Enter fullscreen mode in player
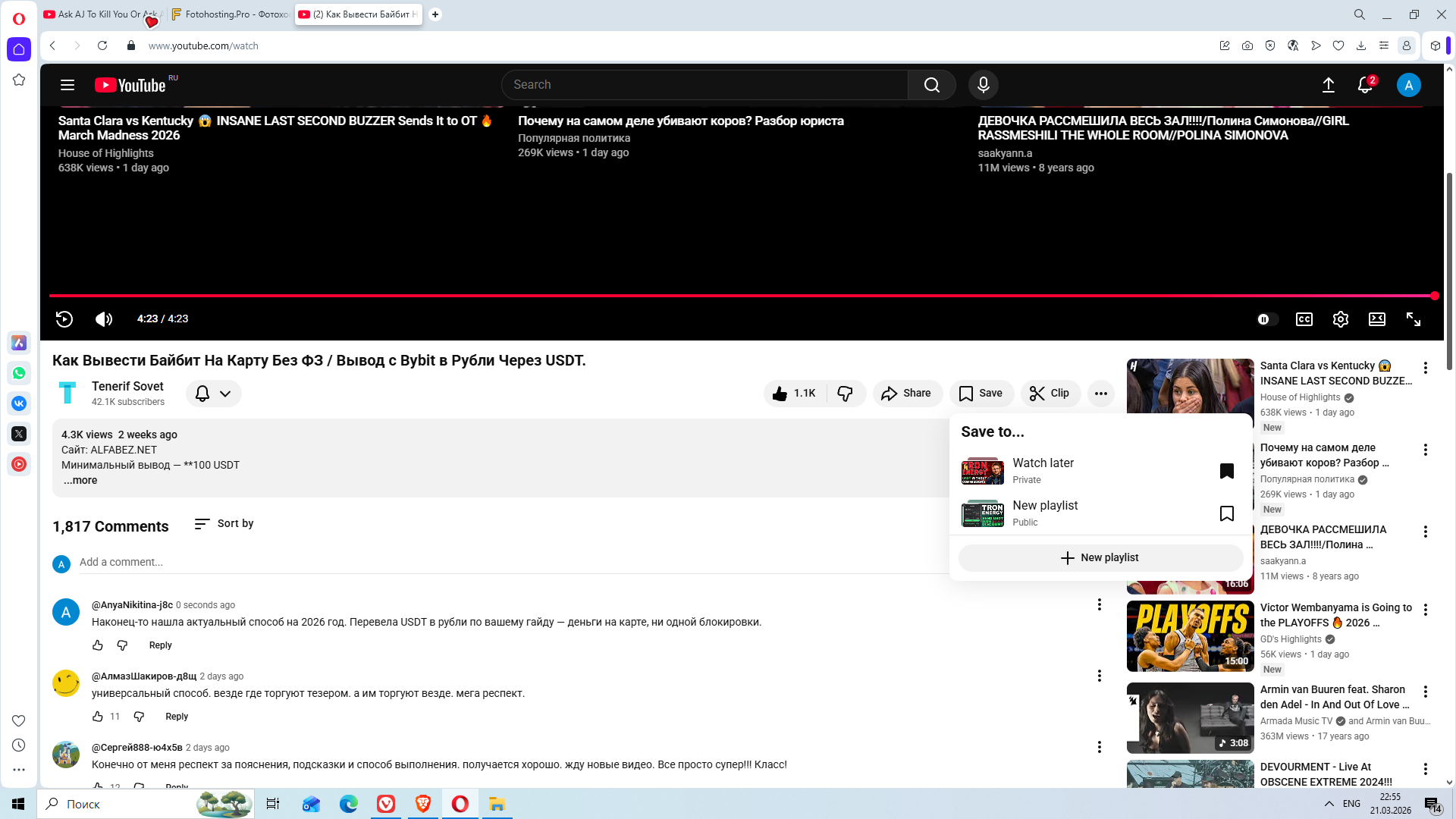This screenshot has width=1456, height=819. (x=1413, y=319)
